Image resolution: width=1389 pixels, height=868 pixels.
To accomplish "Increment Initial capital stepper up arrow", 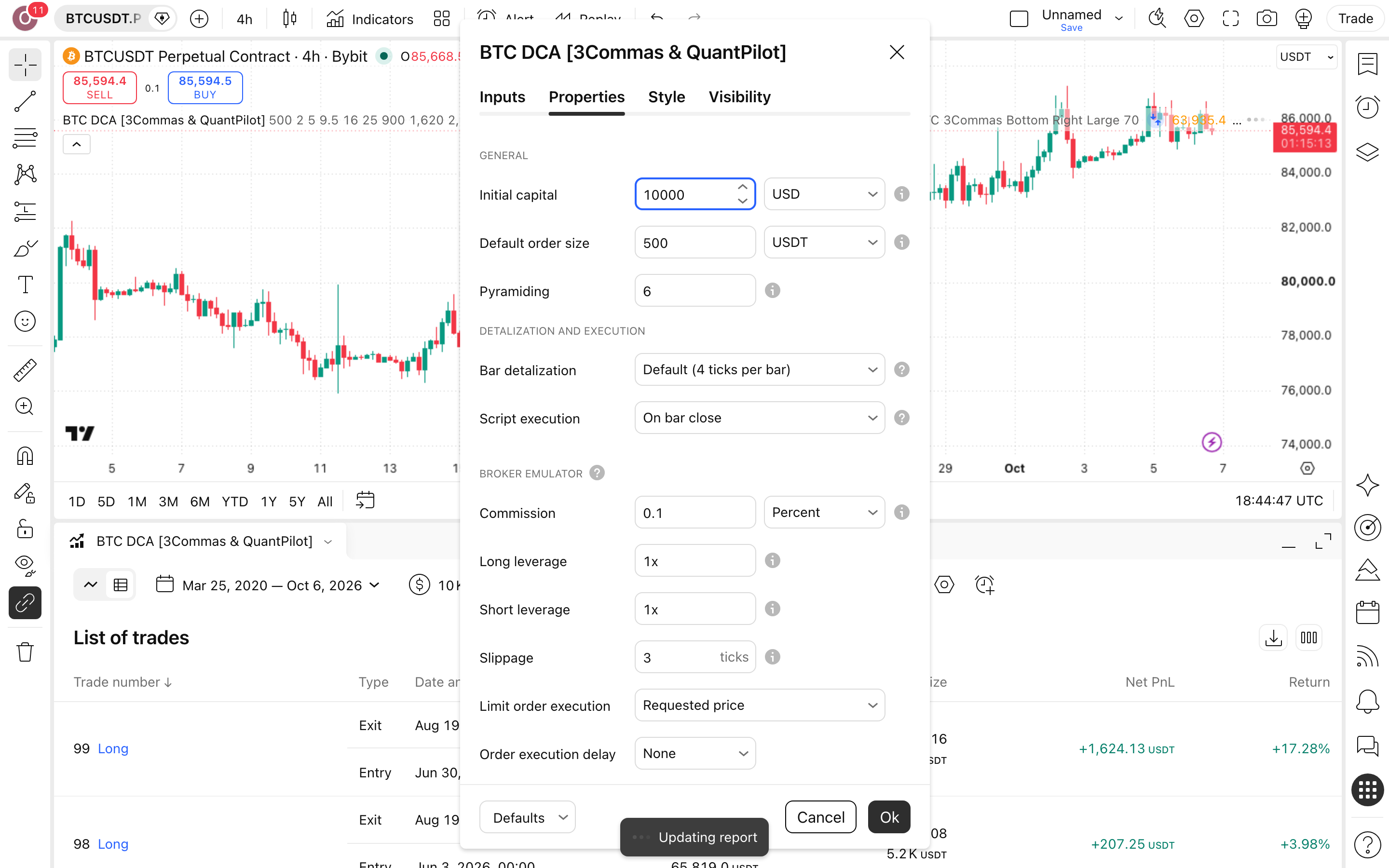I will pyautogui.click(x=743, y=187).
